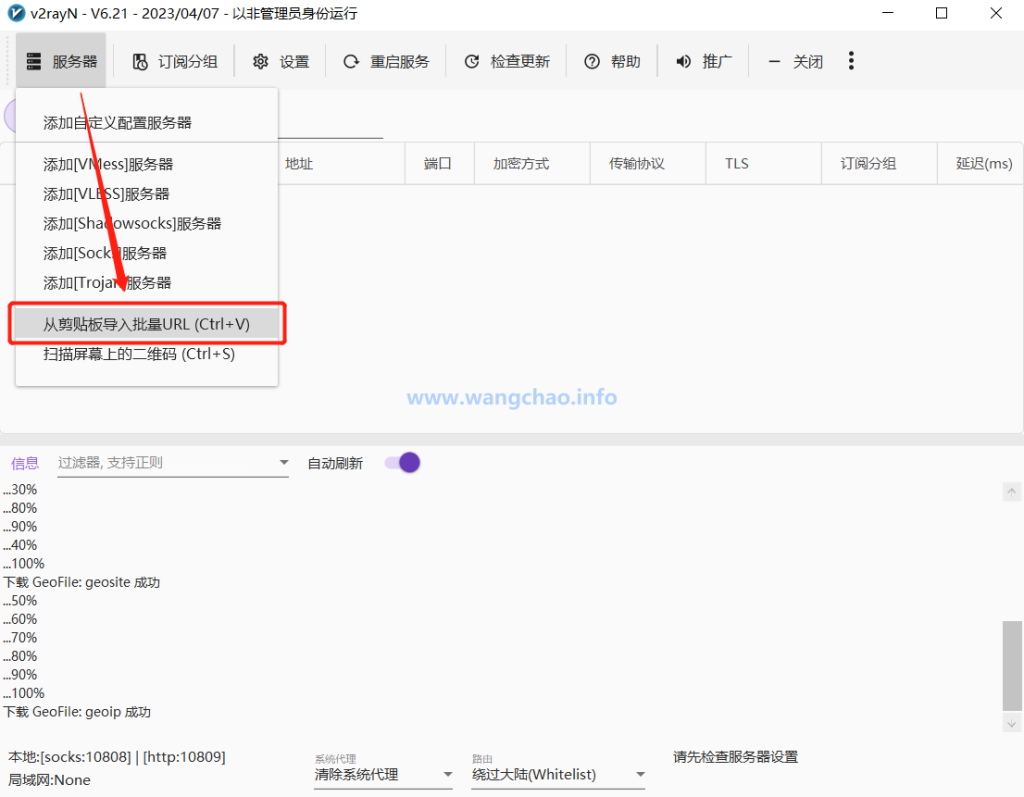Click the log scrollbar up arrow
The image size is (1024, 797).
[1011, 492]
